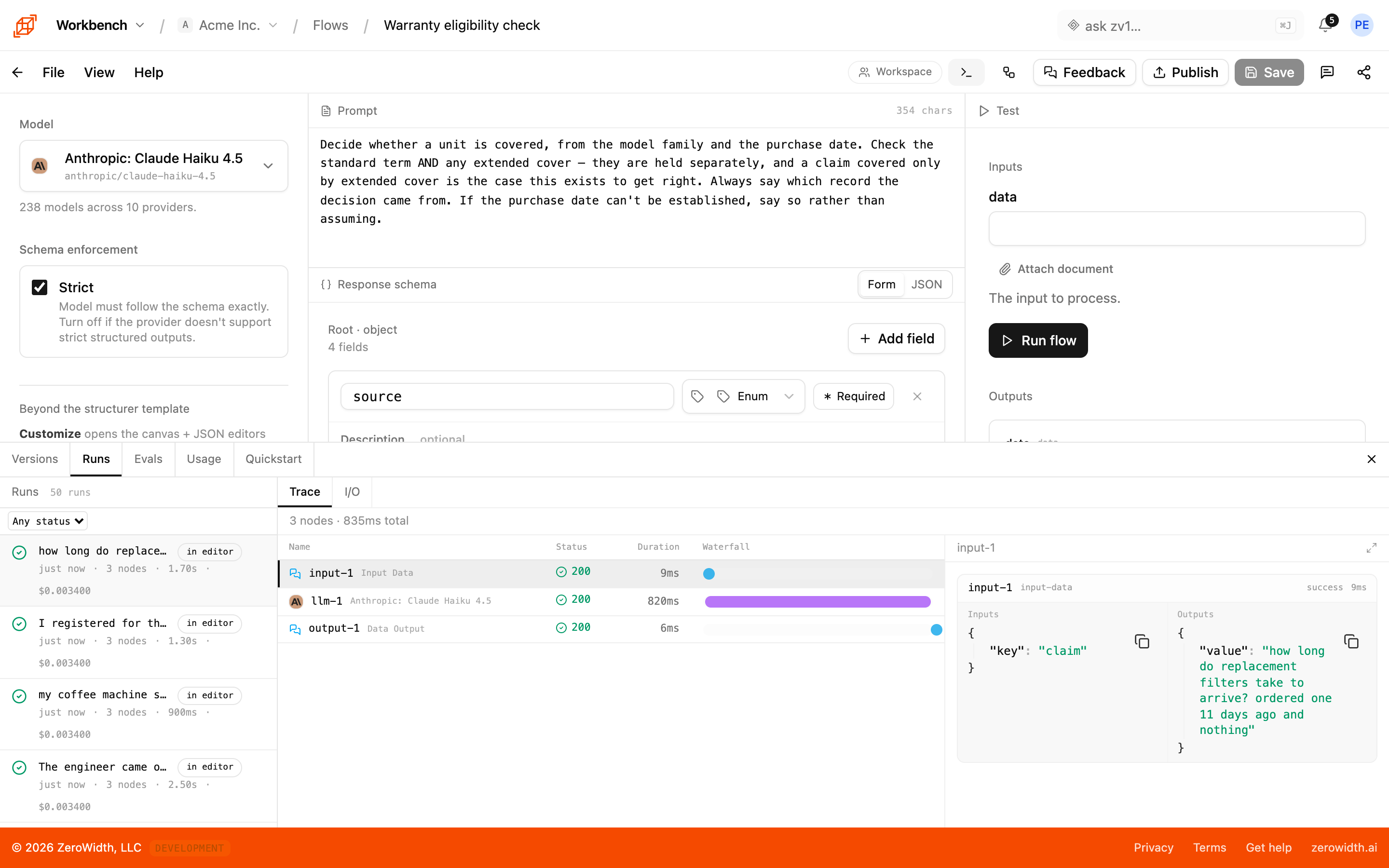Image resolution: width=1389 pixels, height=868 pixels.
Task: Open the Any status filter dropdown
Action: pyautogui.click(x=48, y=521)
